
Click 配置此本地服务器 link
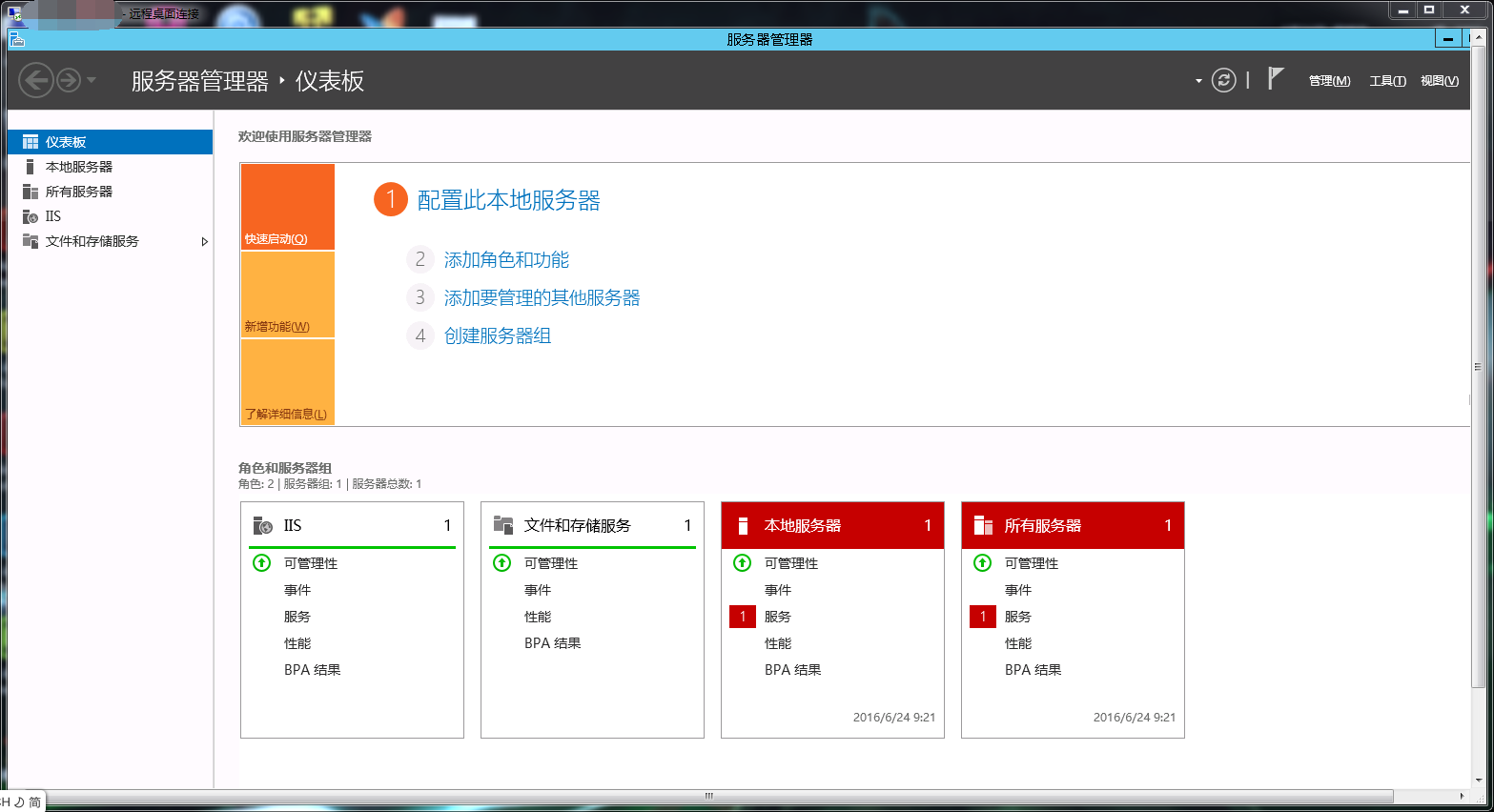click(509, 200)
